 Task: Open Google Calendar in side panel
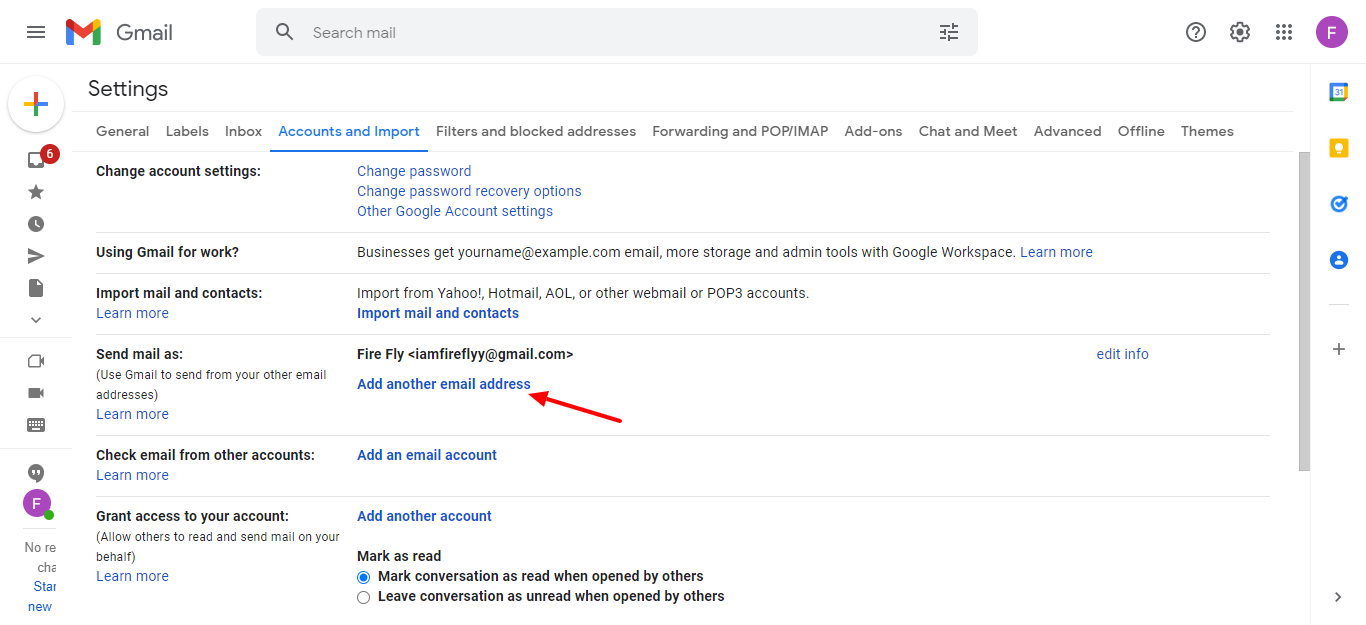coord(1338,92)
